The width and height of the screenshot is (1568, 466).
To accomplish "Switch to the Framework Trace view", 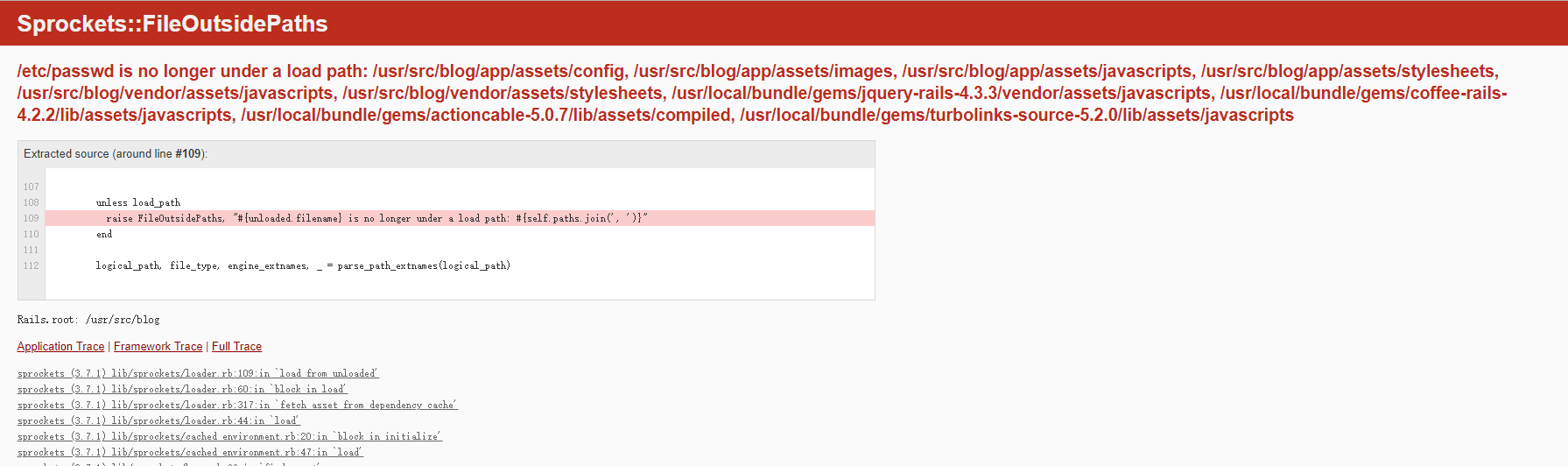I will [x=158, y=347].
